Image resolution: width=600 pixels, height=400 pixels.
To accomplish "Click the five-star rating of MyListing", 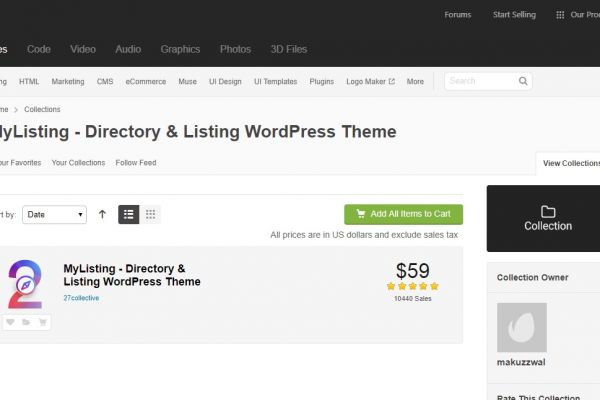I will [412, 286].
